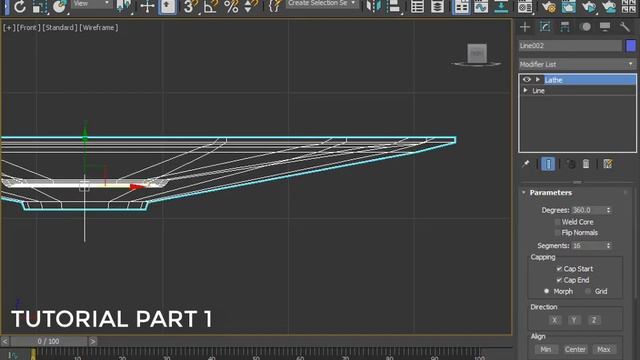Click the Degrees value field
The image size is (640, 360).
click(x=588, y=210)
